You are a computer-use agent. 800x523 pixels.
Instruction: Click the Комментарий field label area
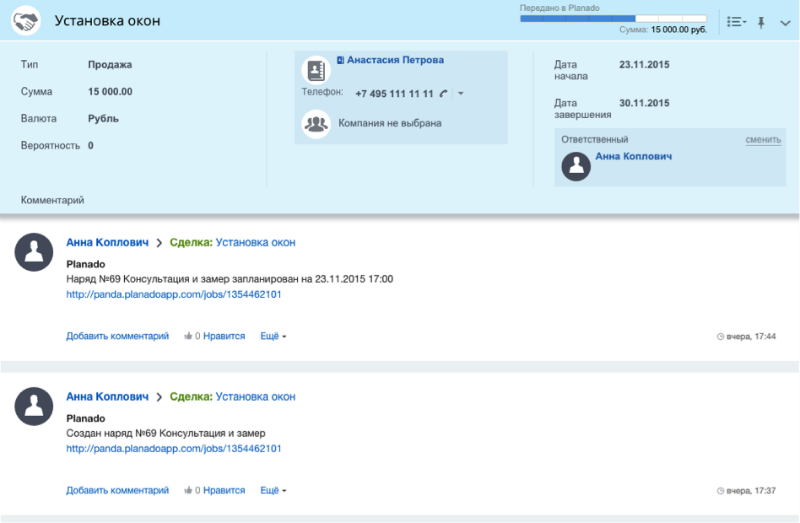tap(52, 200)
